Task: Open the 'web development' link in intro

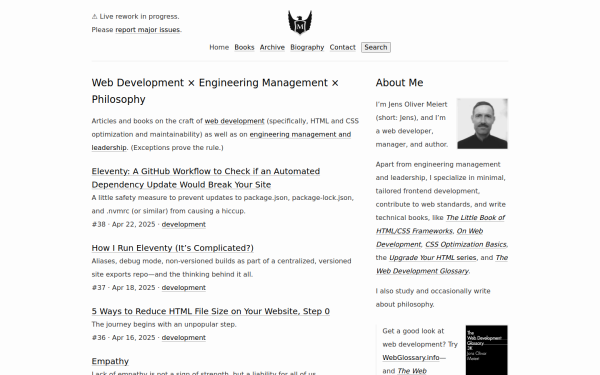Action: pyautogui.click(x=235, y=121)
